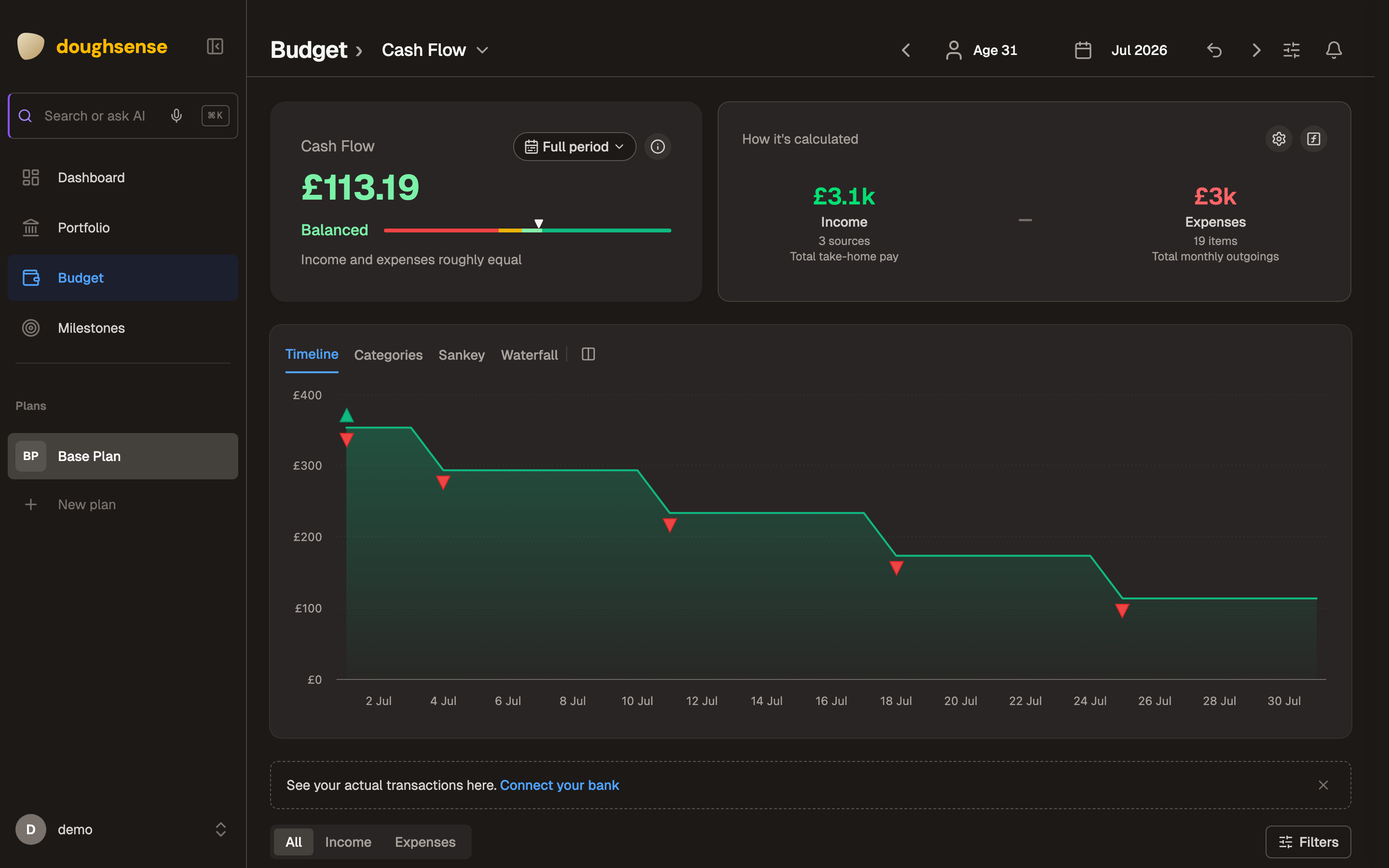Click the £3k Expenses figure
This screenshot has width=1389, height=868.
tap(1215, 196)
